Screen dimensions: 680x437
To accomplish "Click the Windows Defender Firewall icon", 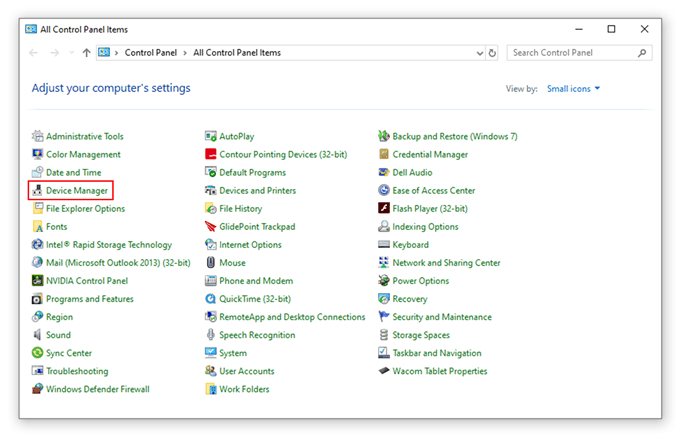I will pos(38,389).
